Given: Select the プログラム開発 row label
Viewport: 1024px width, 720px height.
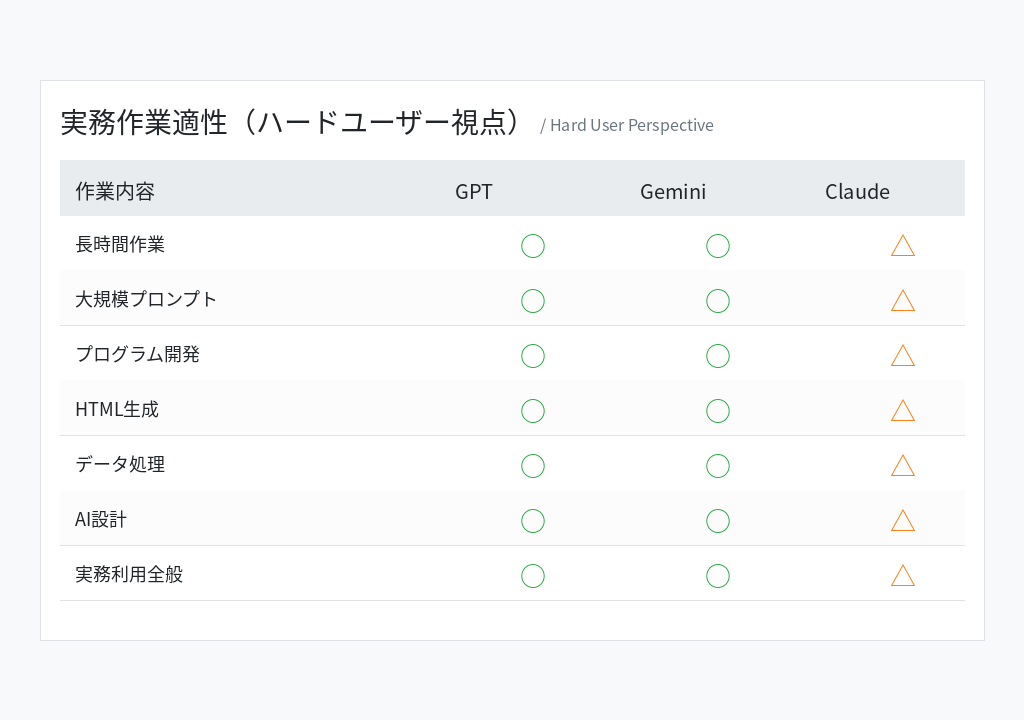Looking at the screenshot, I should (137, 354).
